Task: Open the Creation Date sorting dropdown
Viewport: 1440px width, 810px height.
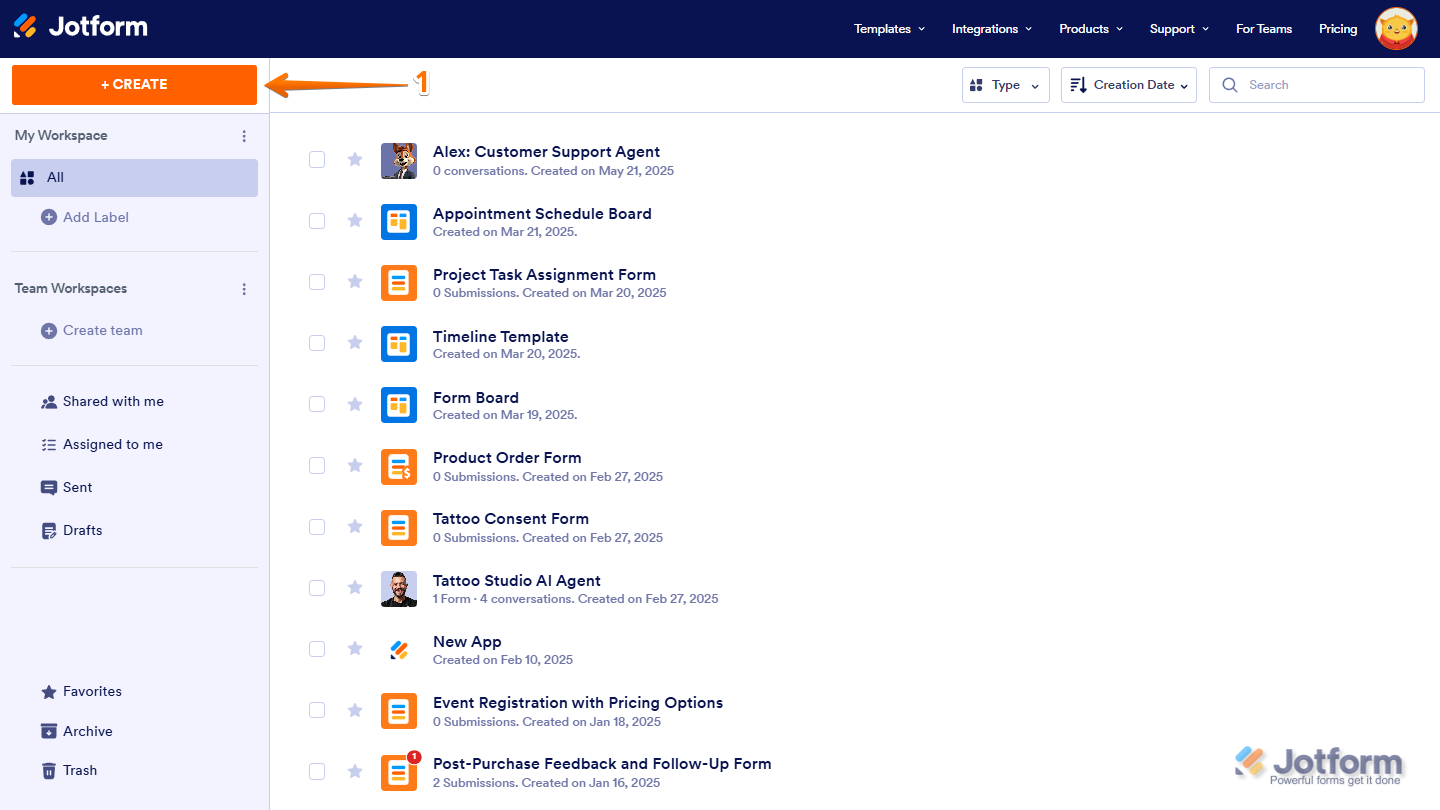Action: click(x=1128, y=85)
